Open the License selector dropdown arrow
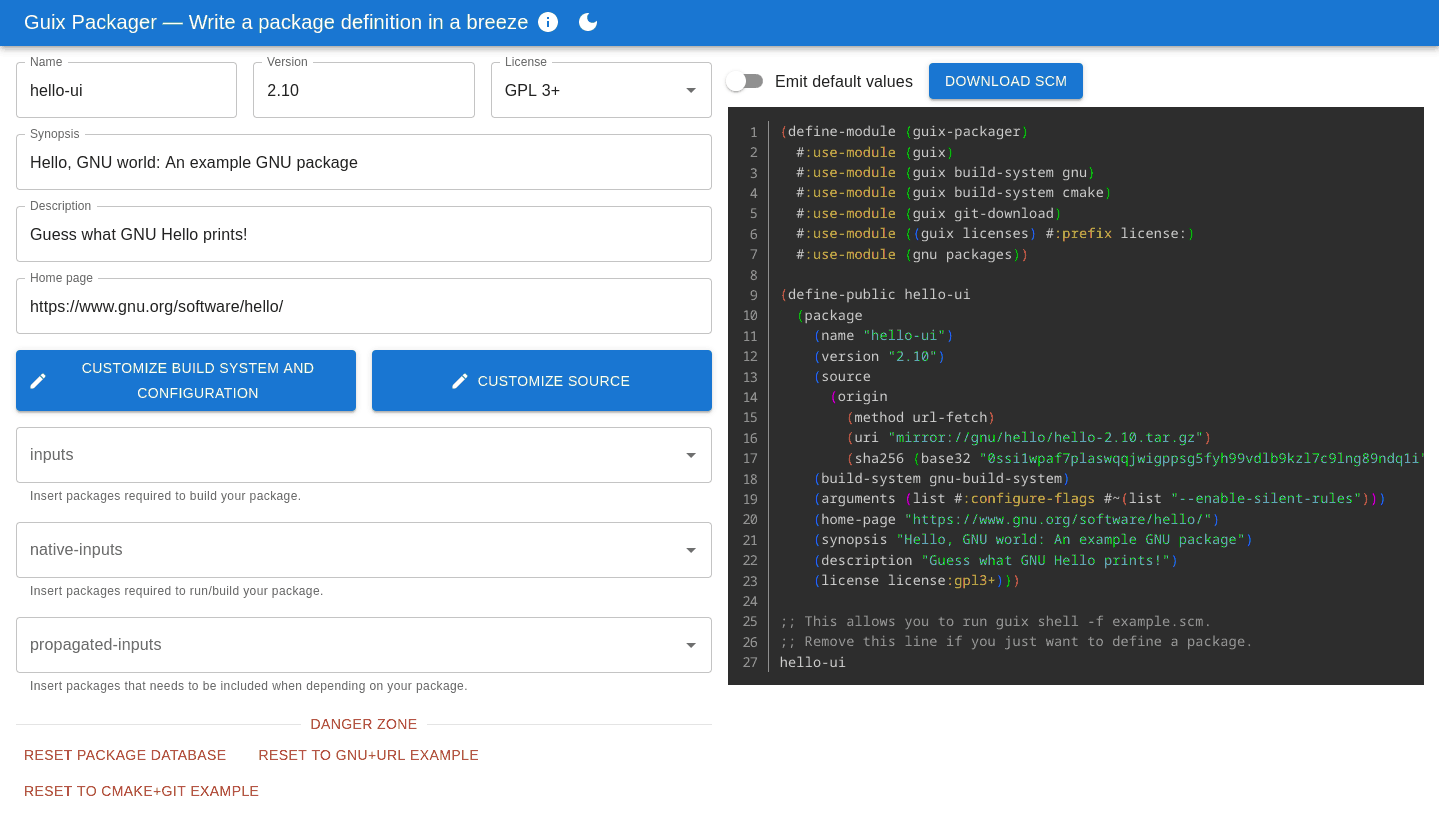The width and height of the screenshot is (1439, 822). click(690, 90)
